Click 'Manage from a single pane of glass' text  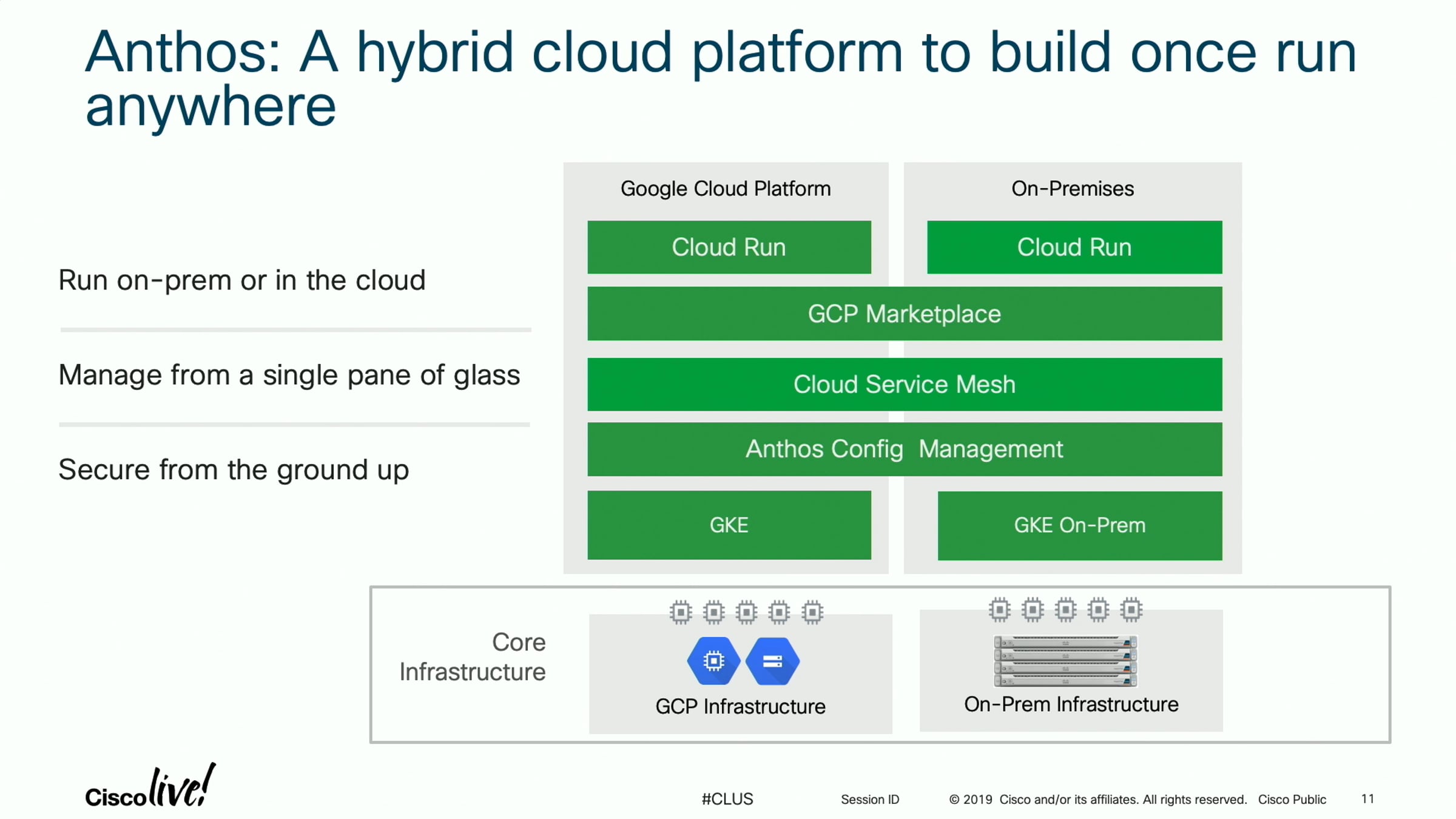[x=289, y=375]
